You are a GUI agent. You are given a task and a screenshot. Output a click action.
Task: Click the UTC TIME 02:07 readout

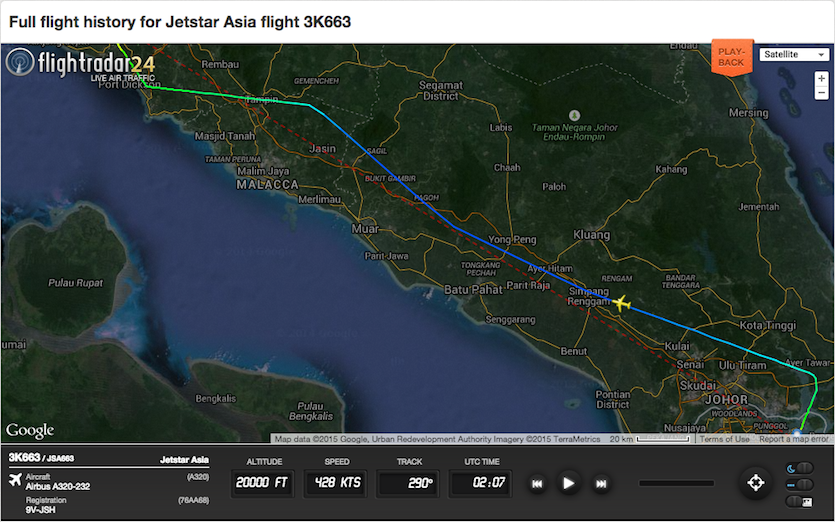tap(481, 483)
